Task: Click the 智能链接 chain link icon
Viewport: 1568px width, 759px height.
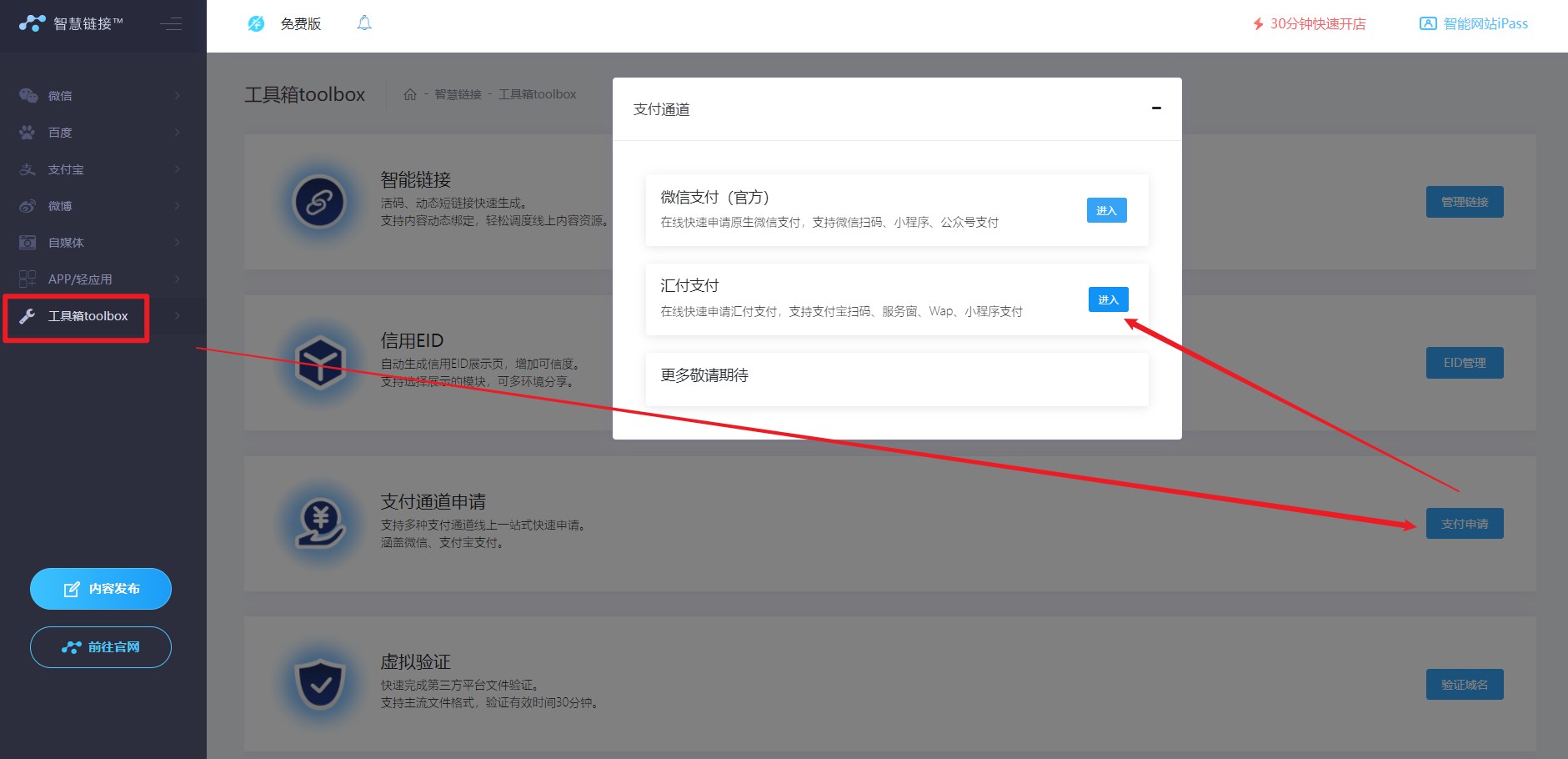Action: point(319,202)
